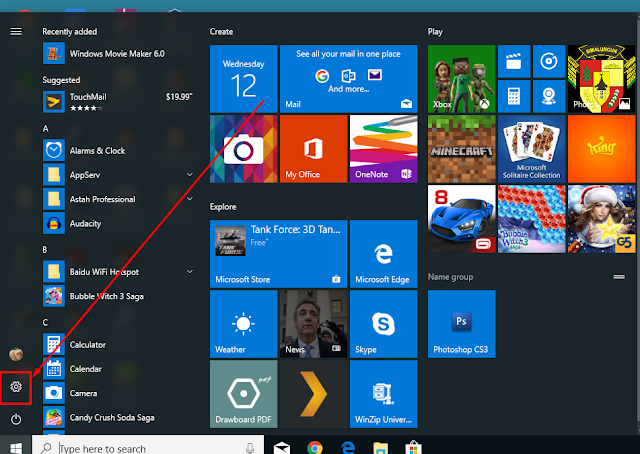Open the Calculator small tile
This screenshot has height=454, width=640.
click(514, 96)
